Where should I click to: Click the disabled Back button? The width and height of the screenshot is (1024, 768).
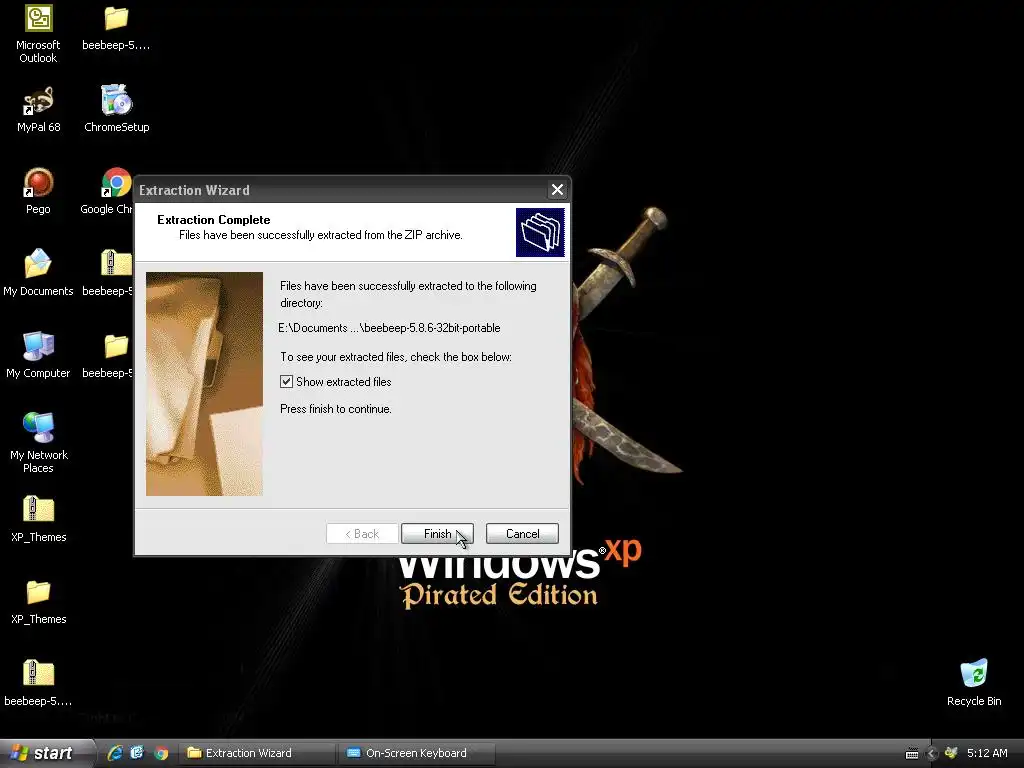(x=362, y=534)
